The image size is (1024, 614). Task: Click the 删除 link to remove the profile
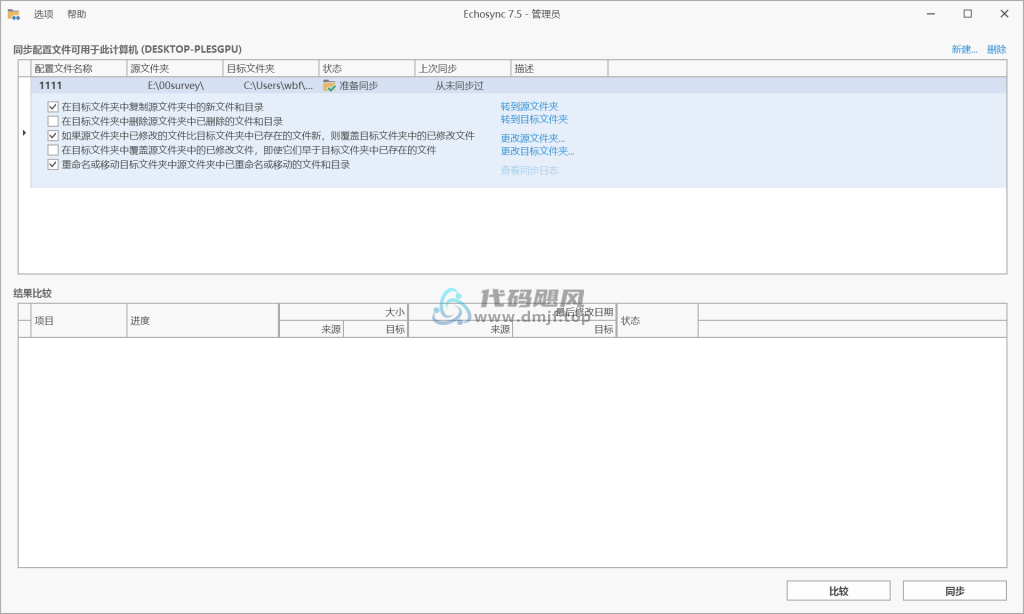click(x=997, y=50)
